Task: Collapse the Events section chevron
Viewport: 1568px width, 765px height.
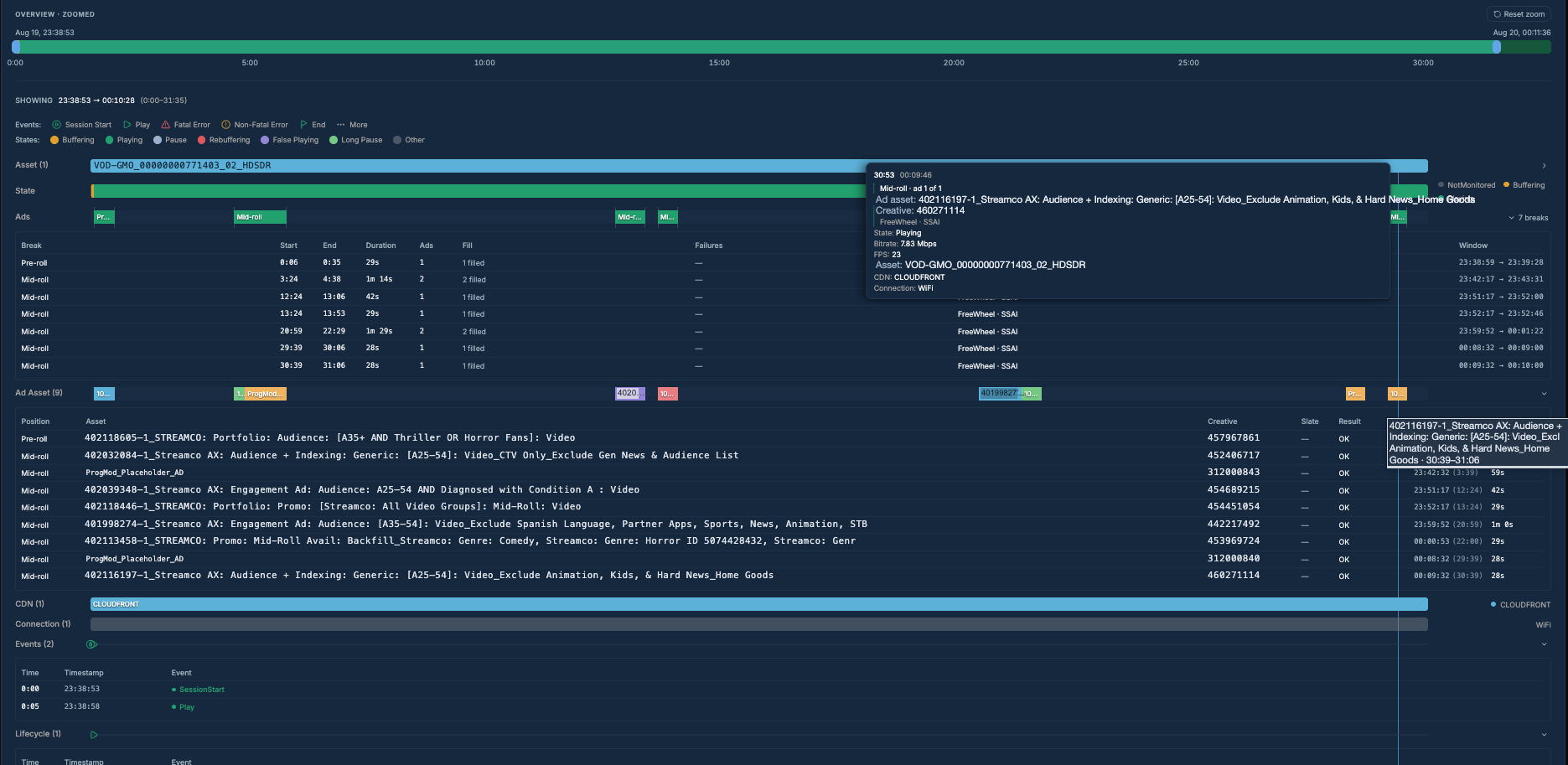Action: (1544, 644)
